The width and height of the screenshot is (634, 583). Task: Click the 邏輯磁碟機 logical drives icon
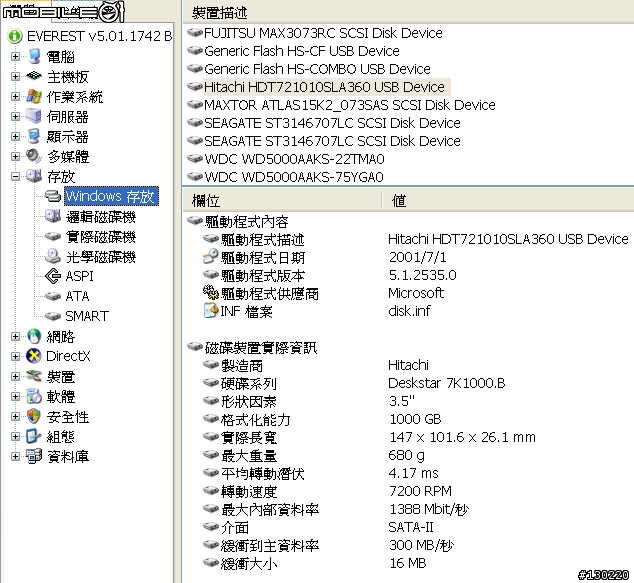pos(53,216)
